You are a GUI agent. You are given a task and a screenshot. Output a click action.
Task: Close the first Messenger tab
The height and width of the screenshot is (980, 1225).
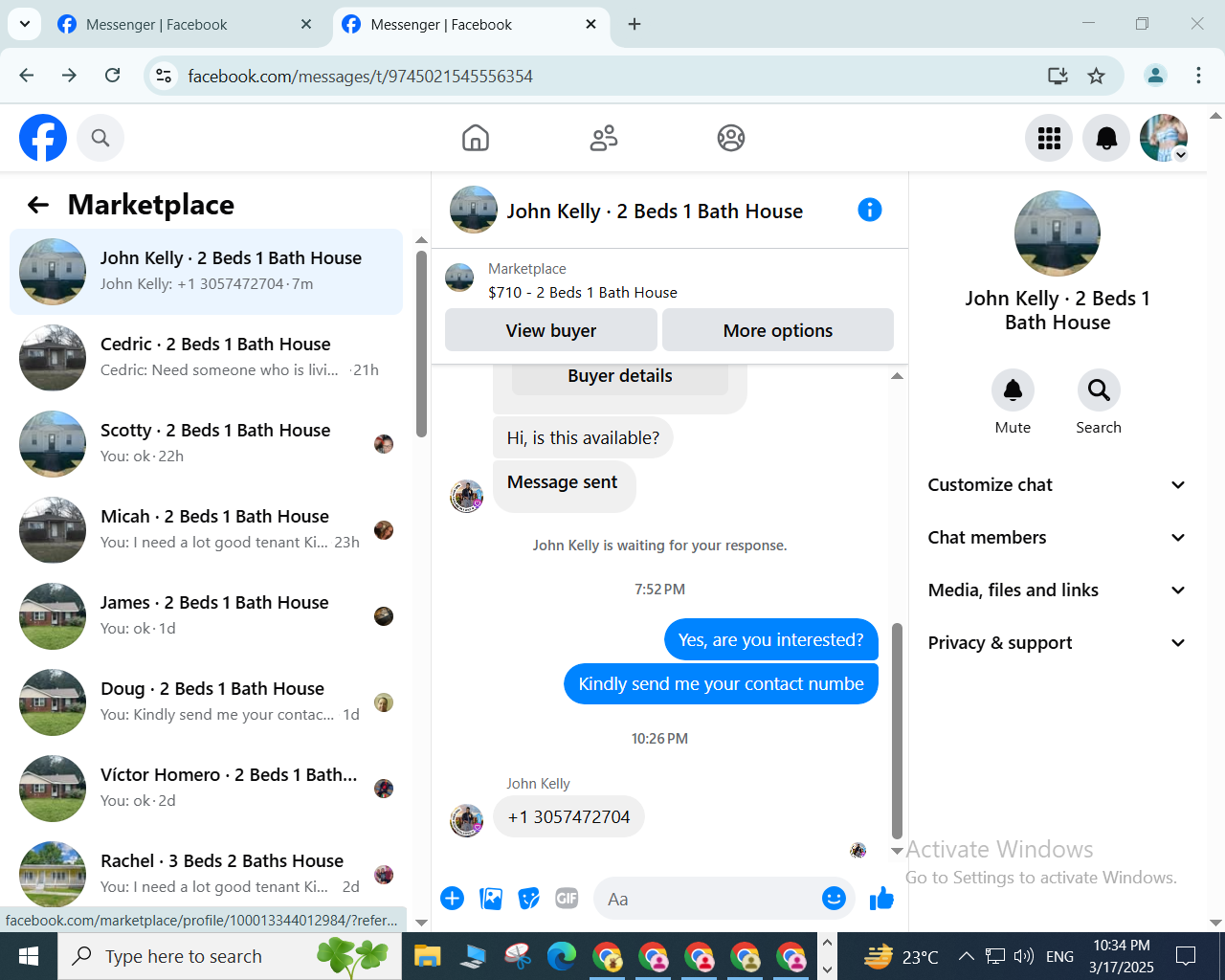[306, 25]
